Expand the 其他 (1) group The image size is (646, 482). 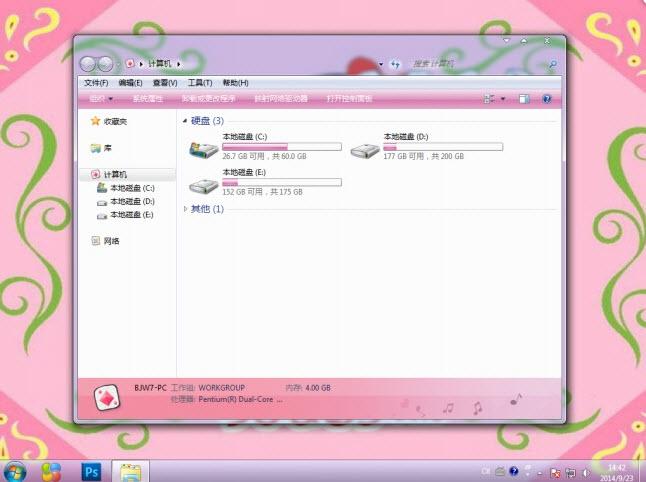pos(185,209)
